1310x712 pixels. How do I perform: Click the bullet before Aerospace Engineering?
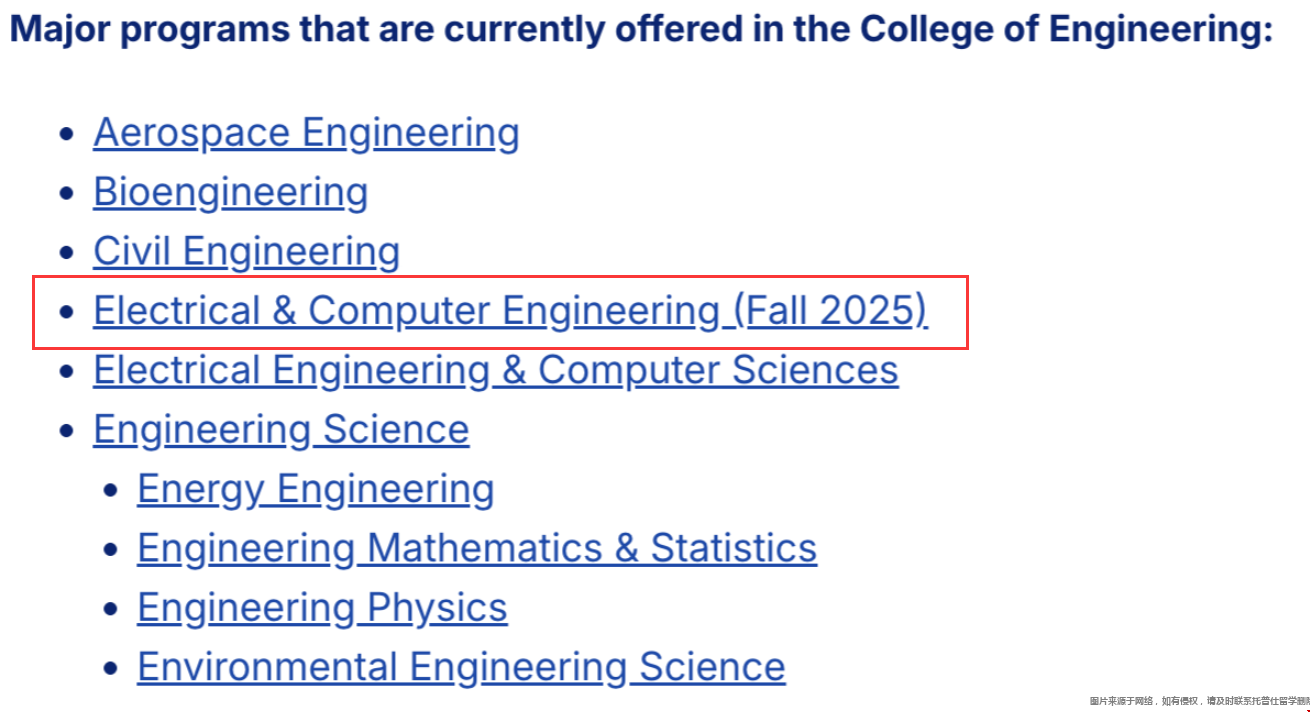[67, 134]
